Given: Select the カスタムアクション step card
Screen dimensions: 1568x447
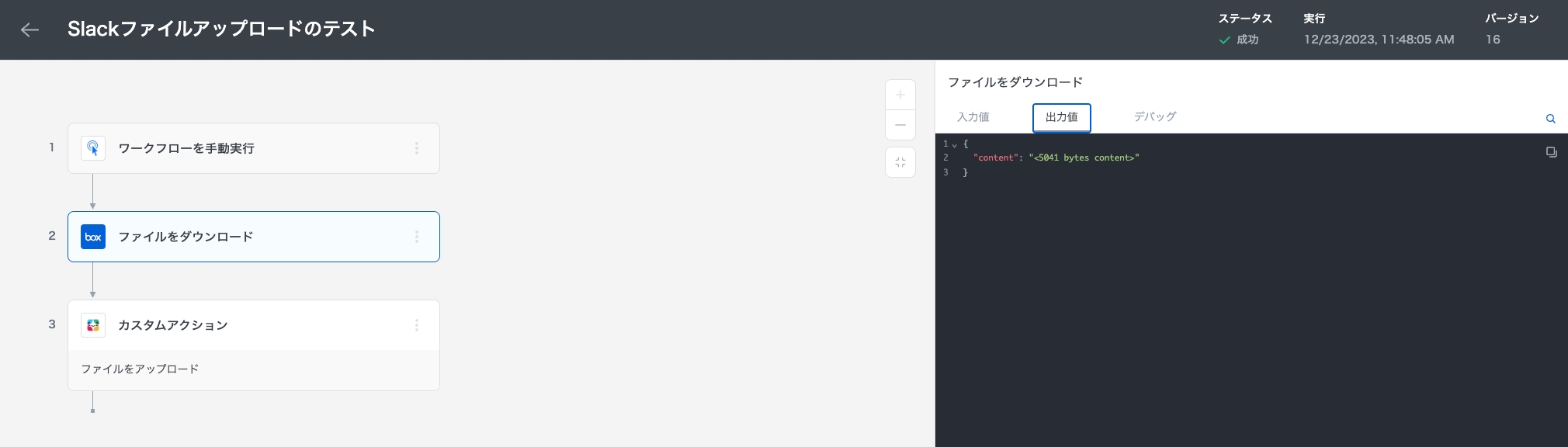Looking at the screenshot, I should pos(253,325).
